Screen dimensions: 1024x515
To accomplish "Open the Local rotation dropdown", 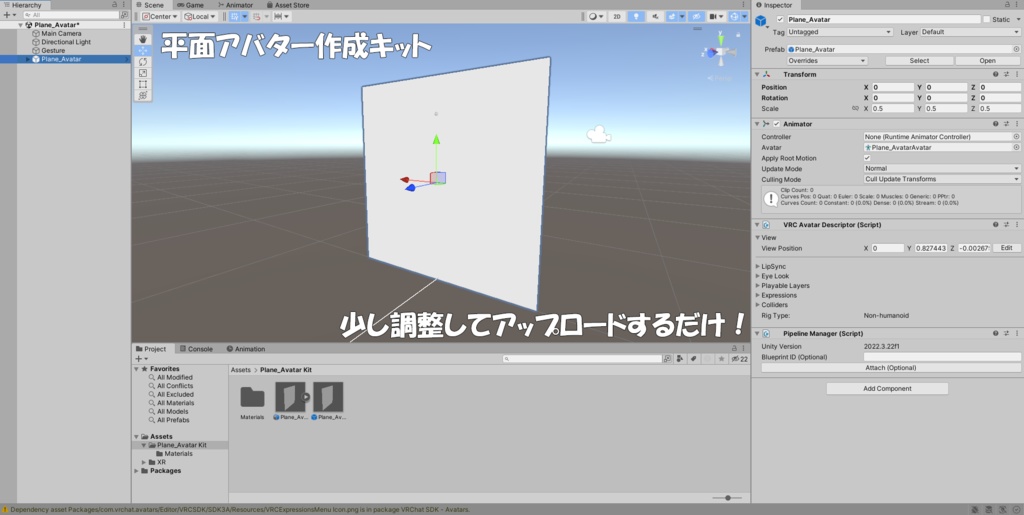I will (x=200, y=16).
